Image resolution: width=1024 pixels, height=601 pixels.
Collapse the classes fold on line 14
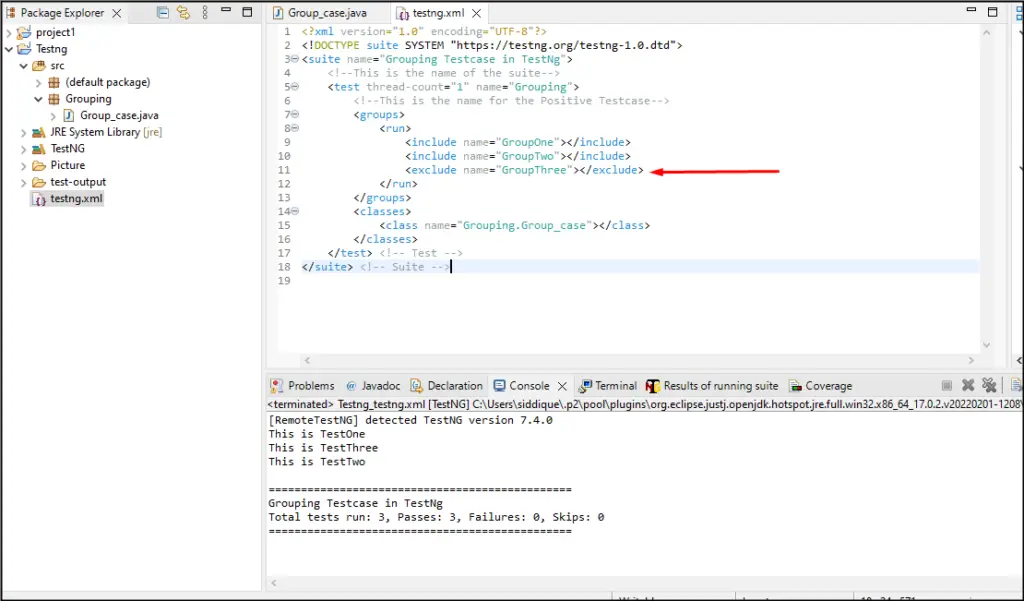(x=295, y=211)
